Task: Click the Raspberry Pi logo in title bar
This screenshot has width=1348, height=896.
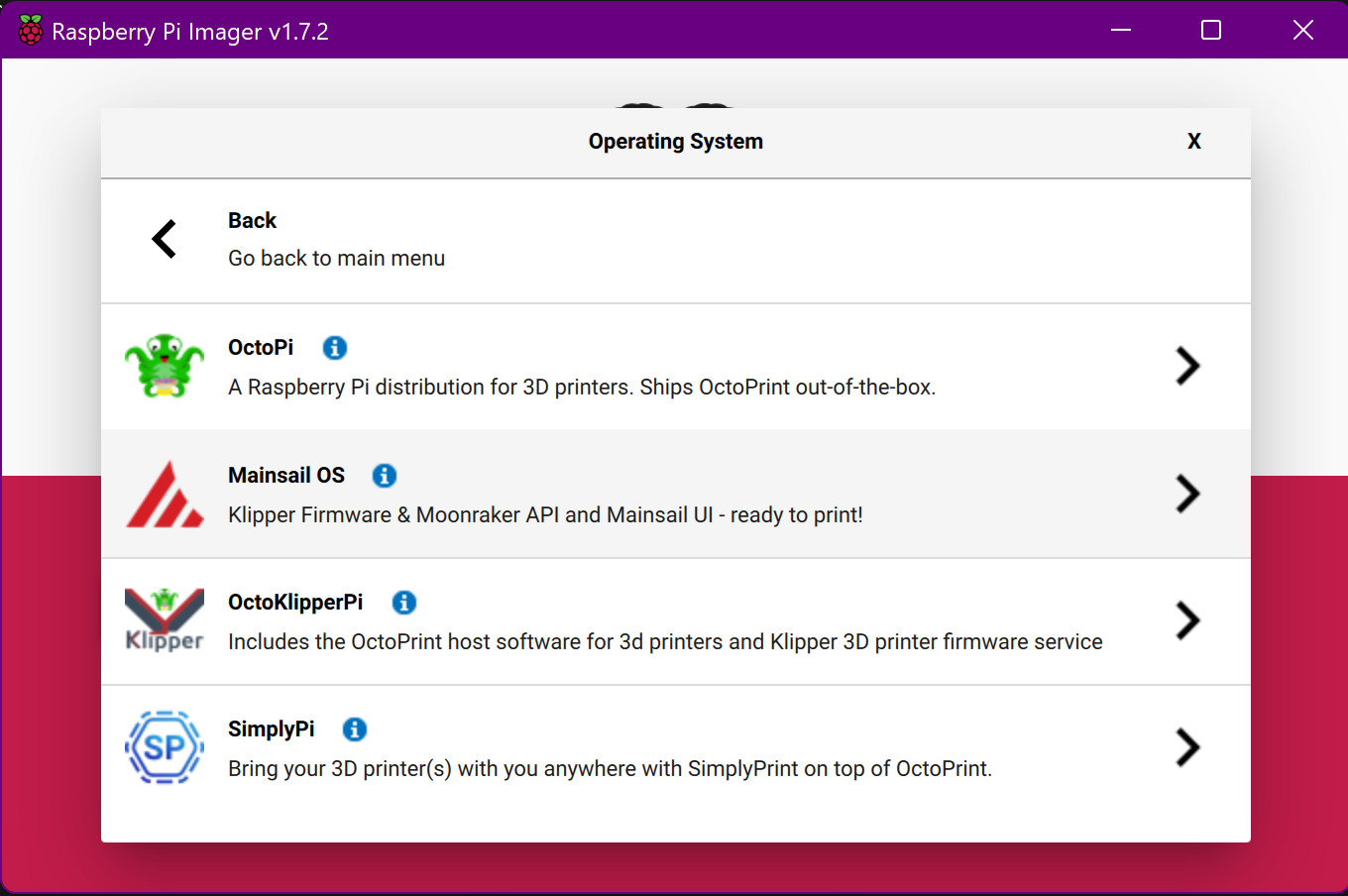Action: point(31,31)
